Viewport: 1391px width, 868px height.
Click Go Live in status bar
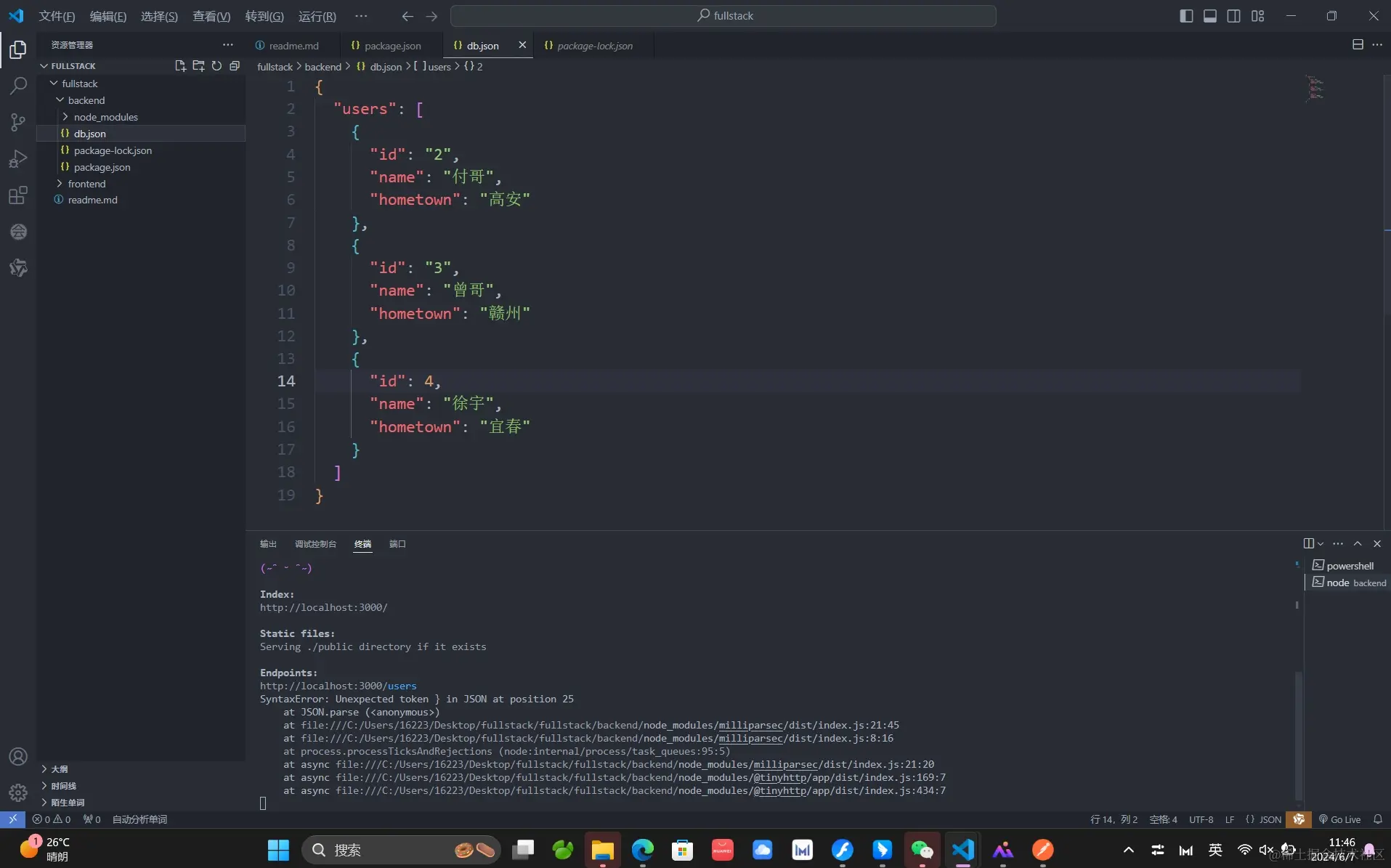pos(1339,819)
